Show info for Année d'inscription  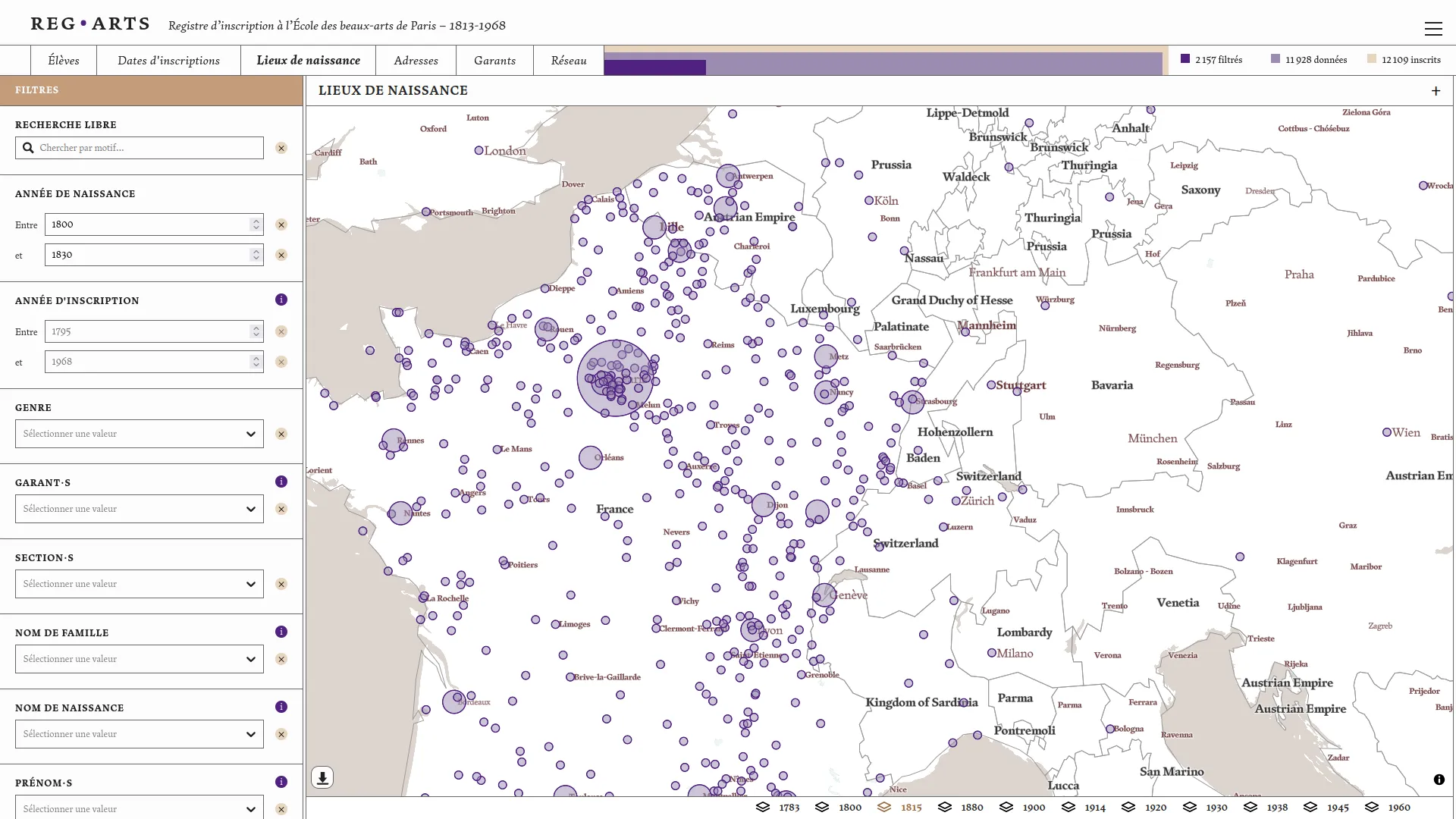pyautogui.click(x=281, y=300)
